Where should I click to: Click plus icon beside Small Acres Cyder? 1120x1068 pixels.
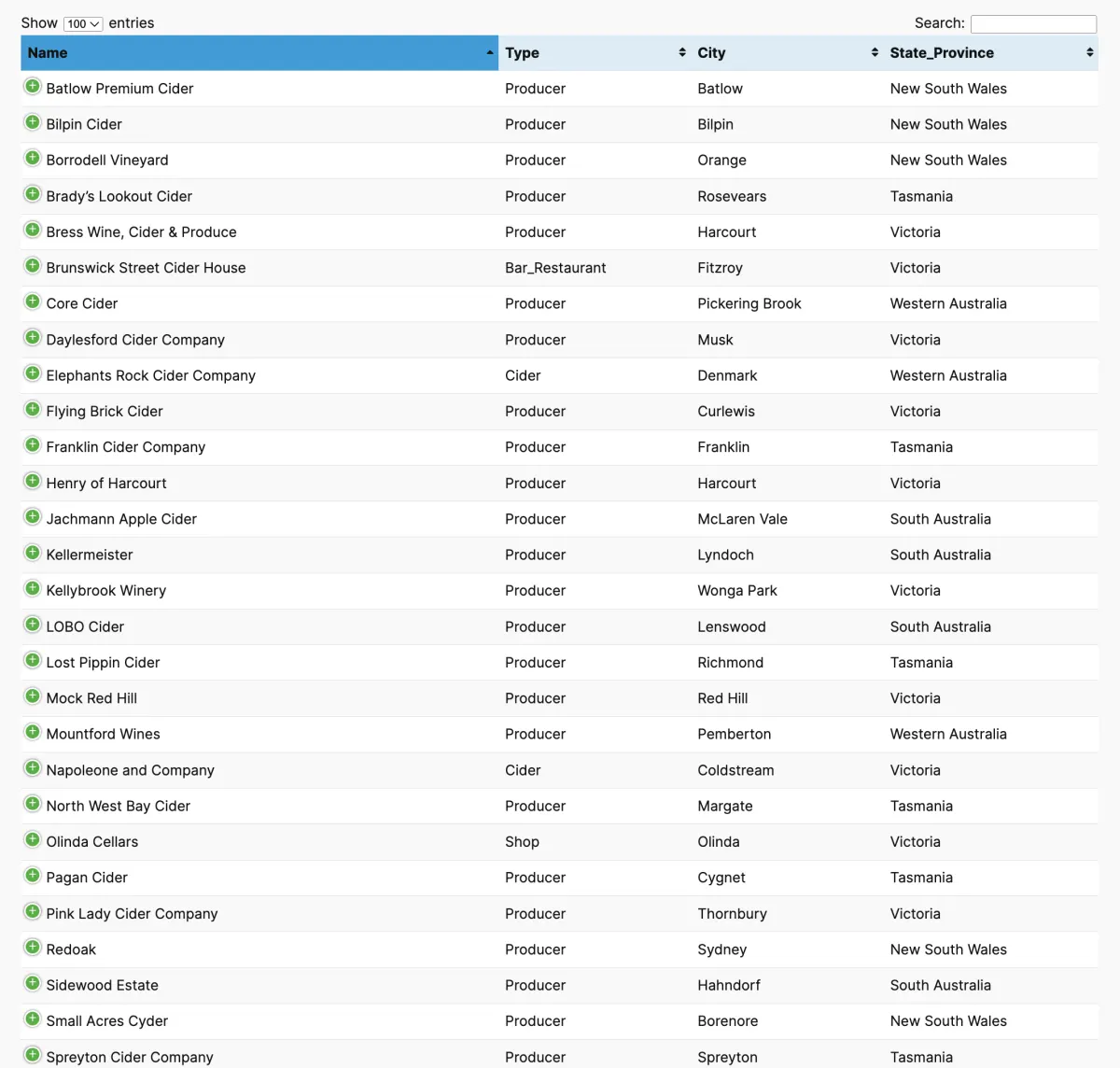(x=33, y=1019)
